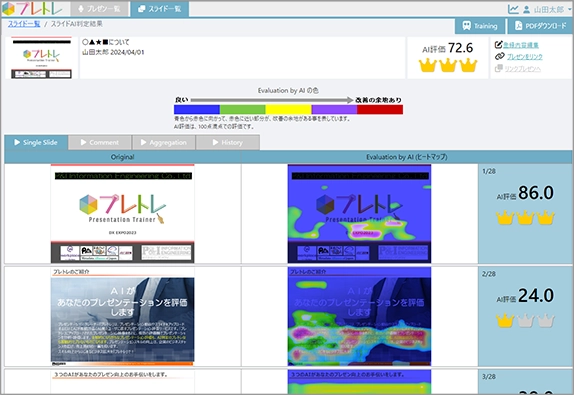This screenshot has height=395, width=574.
Task: Click the microphone icon on プレゼン一覧 tab
Action: click(81, 9)
